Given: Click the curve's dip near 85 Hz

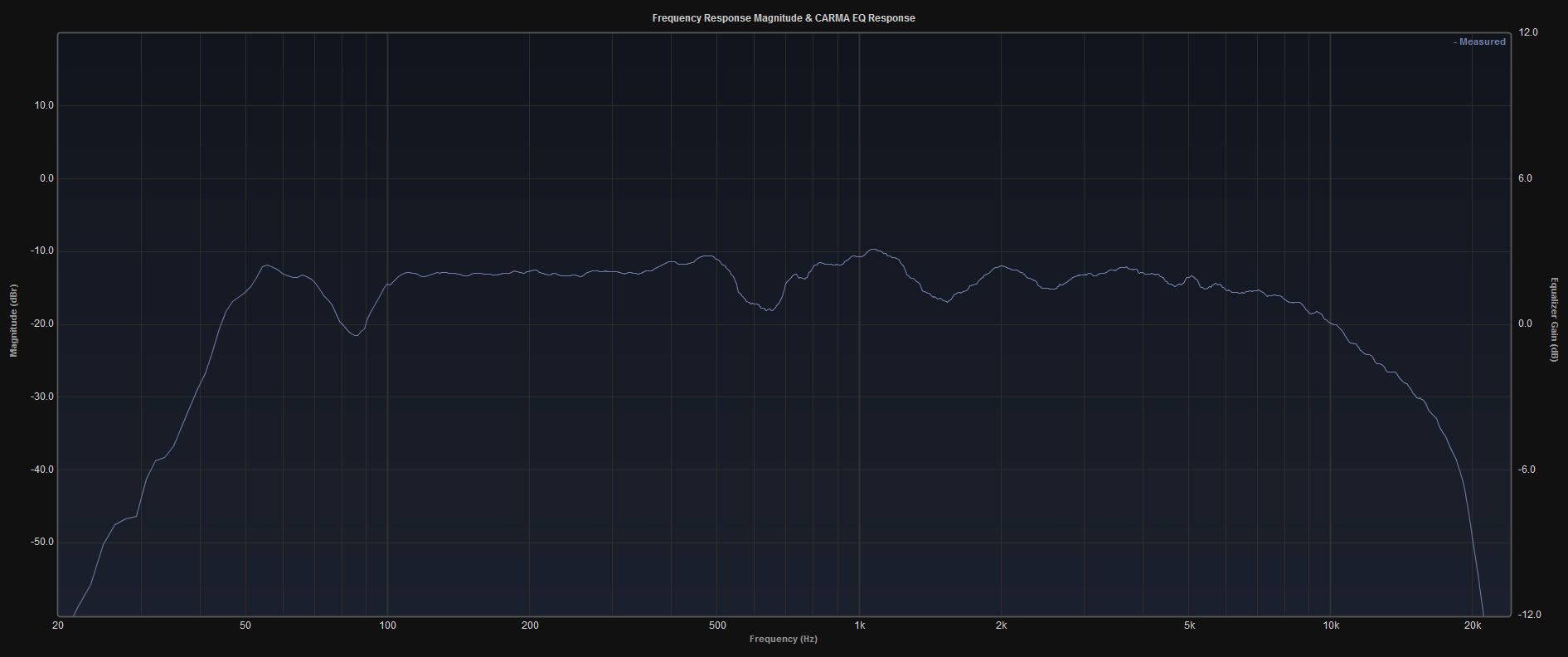Looking at the screenshot, I should click(356, 335).
